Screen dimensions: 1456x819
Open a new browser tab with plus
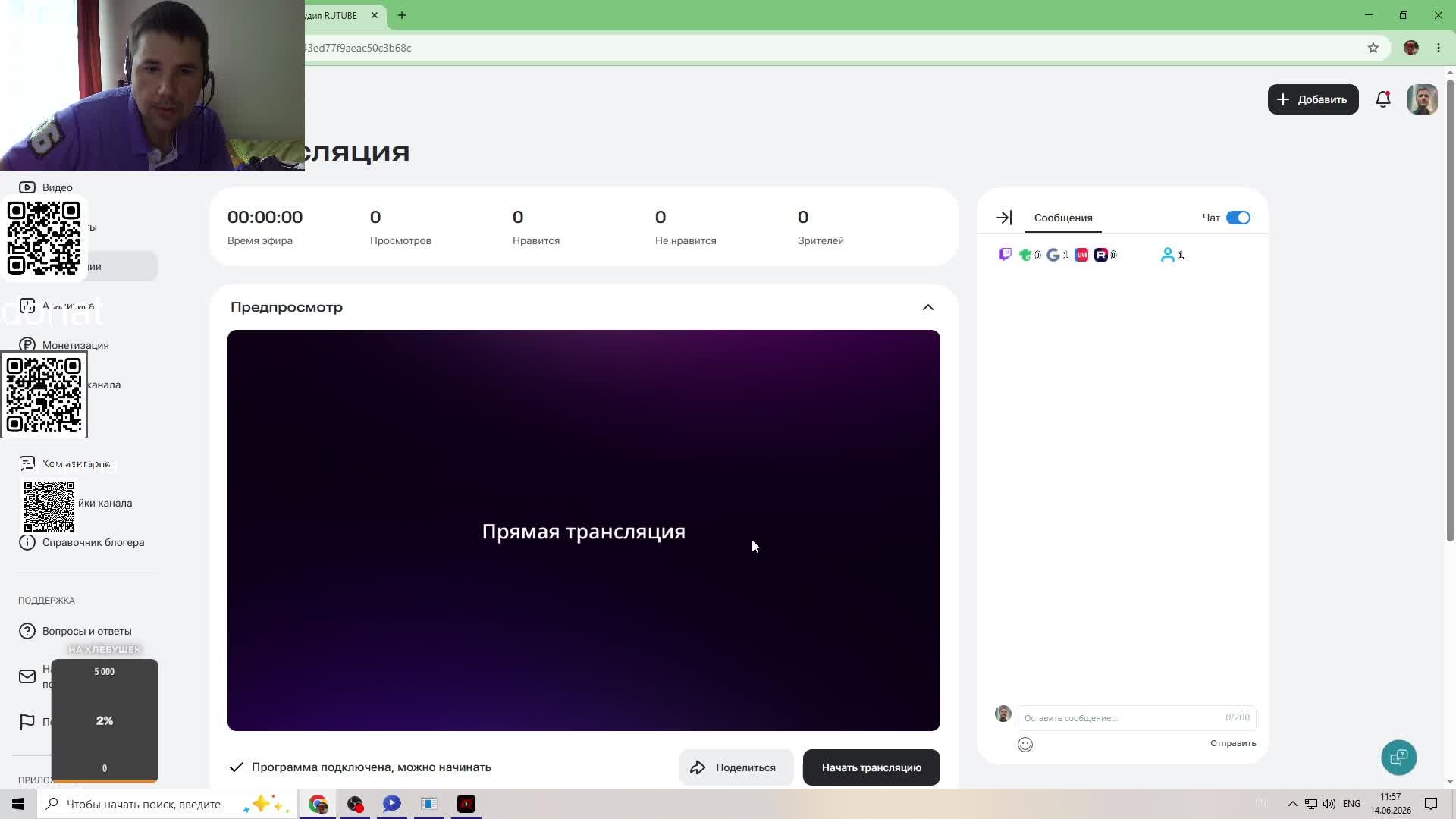point(402,15)
